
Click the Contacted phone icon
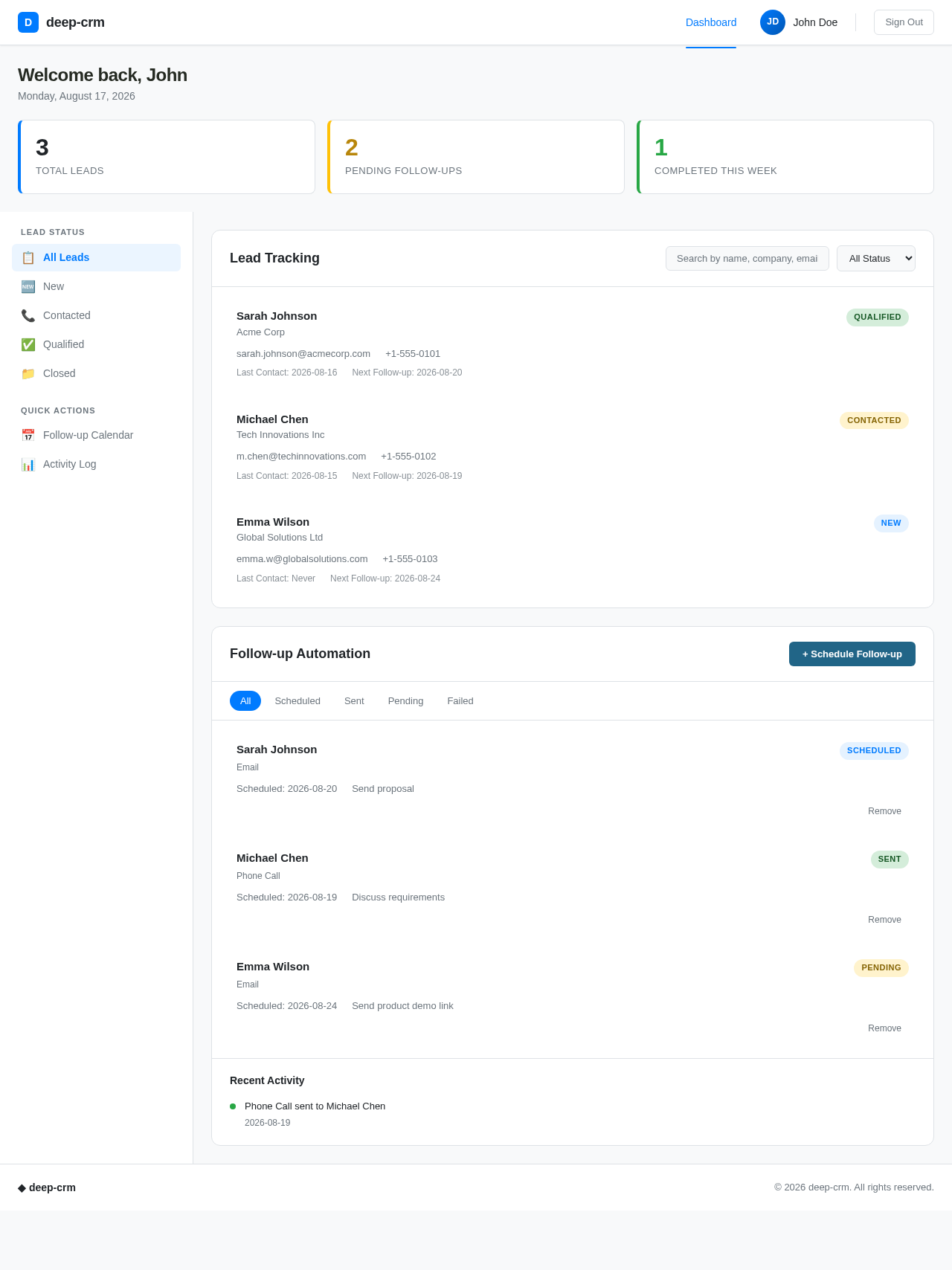pos(28,315)
